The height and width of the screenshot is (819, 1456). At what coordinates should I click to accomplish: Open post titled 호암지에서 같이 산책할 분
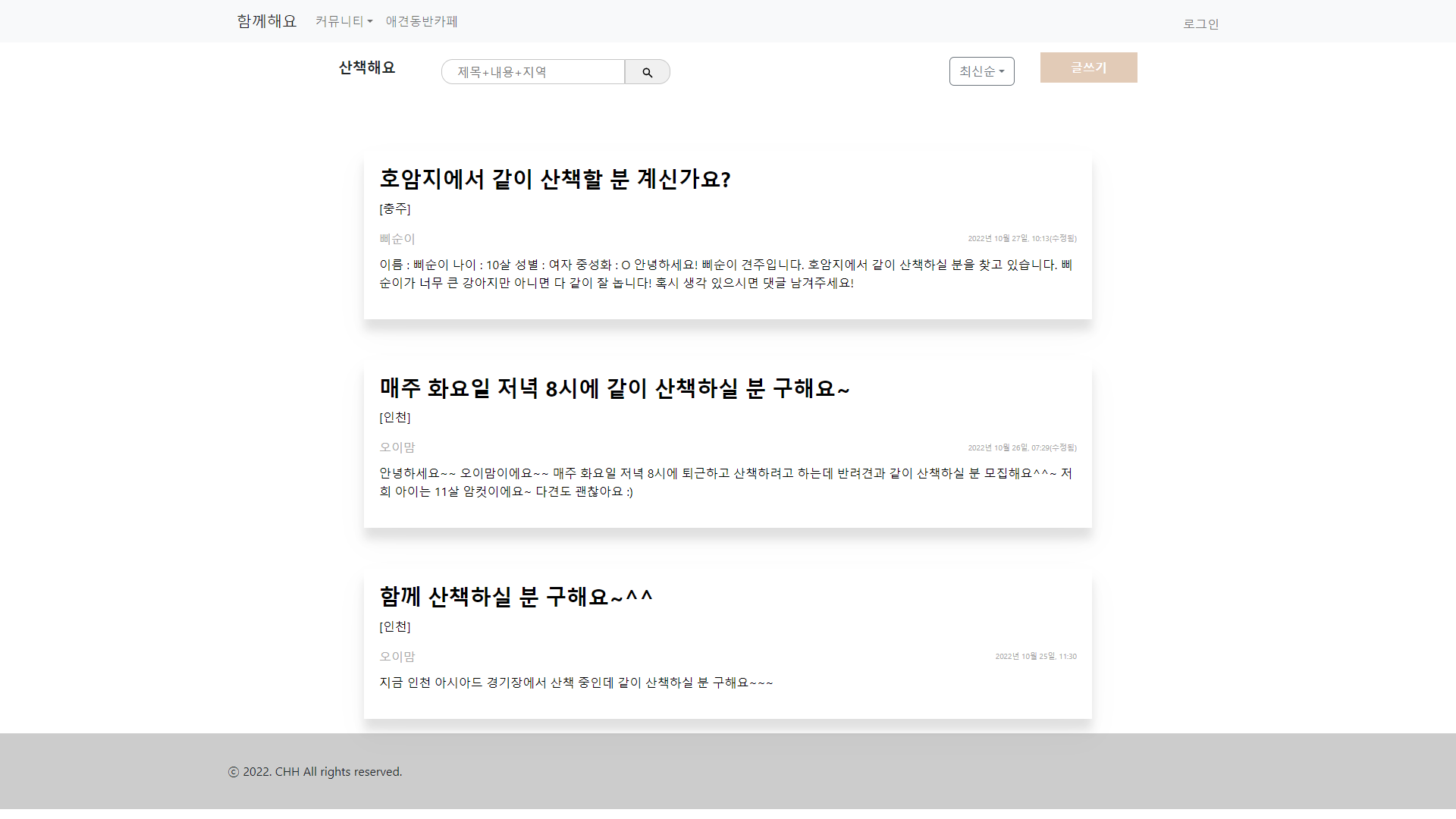(x=554, y=179)
